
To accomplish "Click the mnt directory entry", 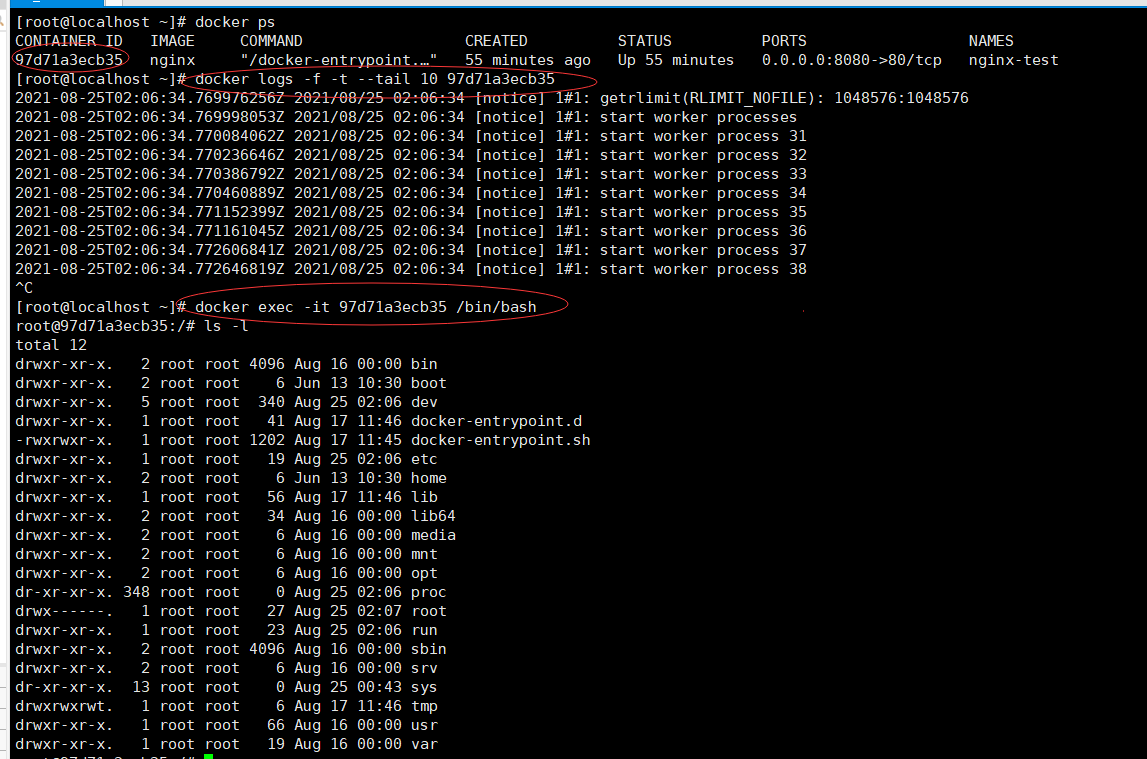I will pos(424,554).
